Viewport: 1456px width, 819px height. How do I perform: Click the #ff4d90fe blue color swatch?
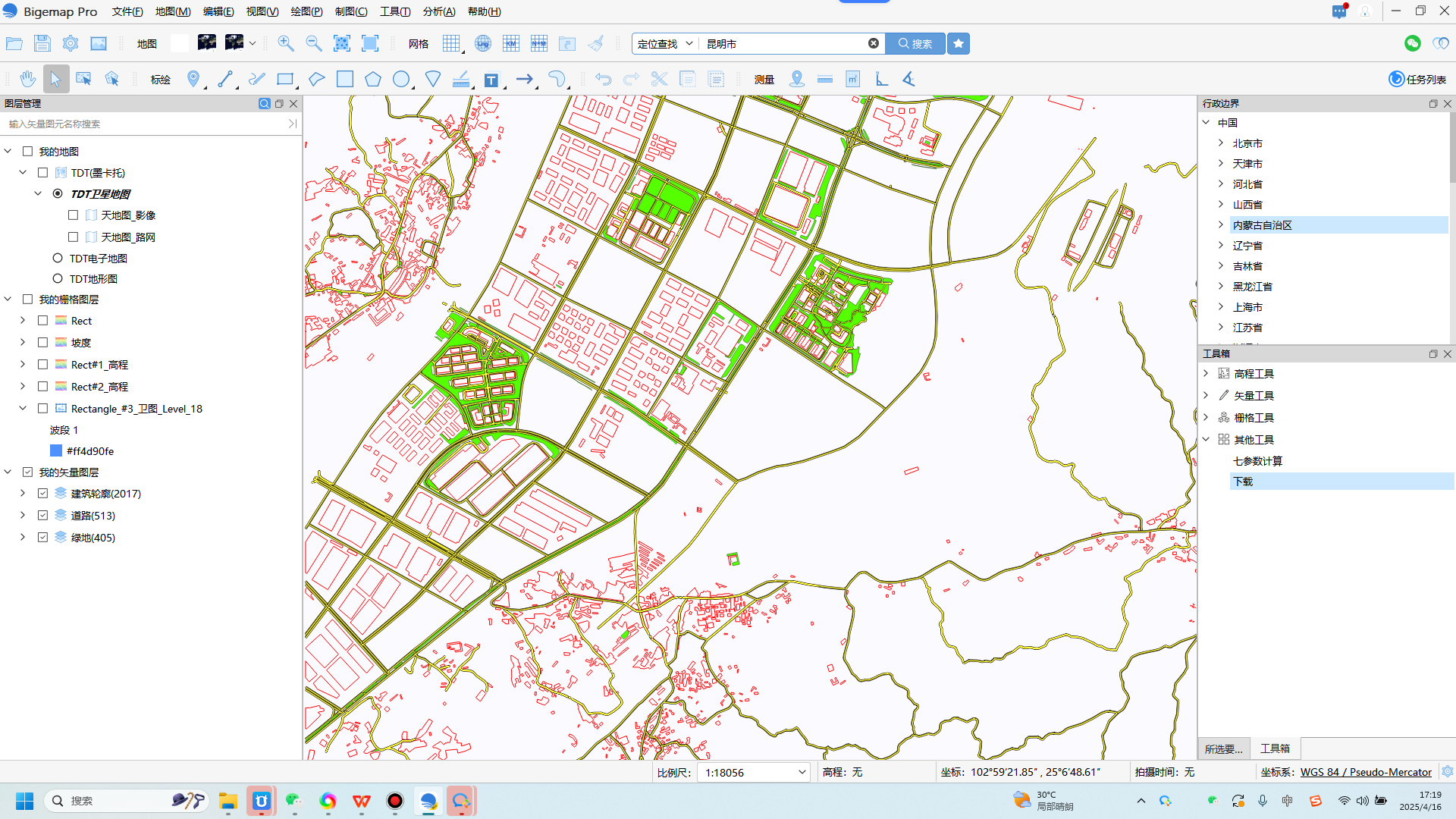click(55, 451)
